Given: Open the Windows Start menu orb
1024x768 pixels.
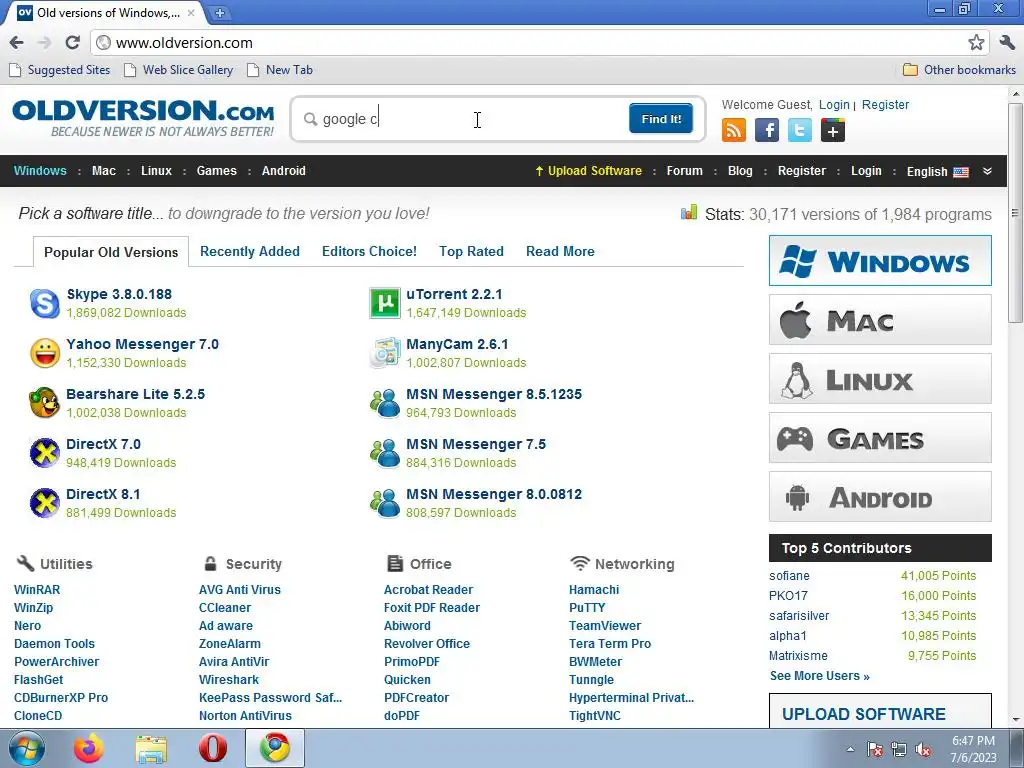Looking at the screenshot, I should [27, 748].
